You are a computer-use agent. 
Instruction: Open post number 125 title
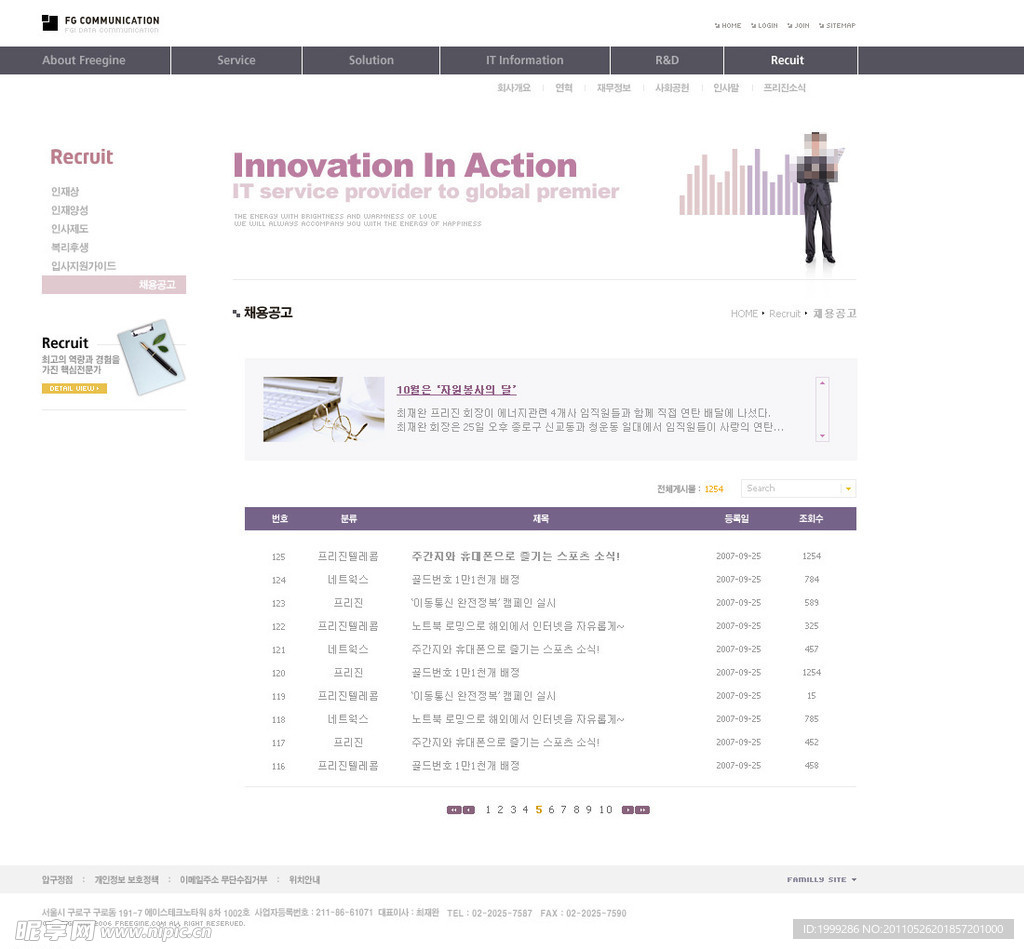coord(515,556)
